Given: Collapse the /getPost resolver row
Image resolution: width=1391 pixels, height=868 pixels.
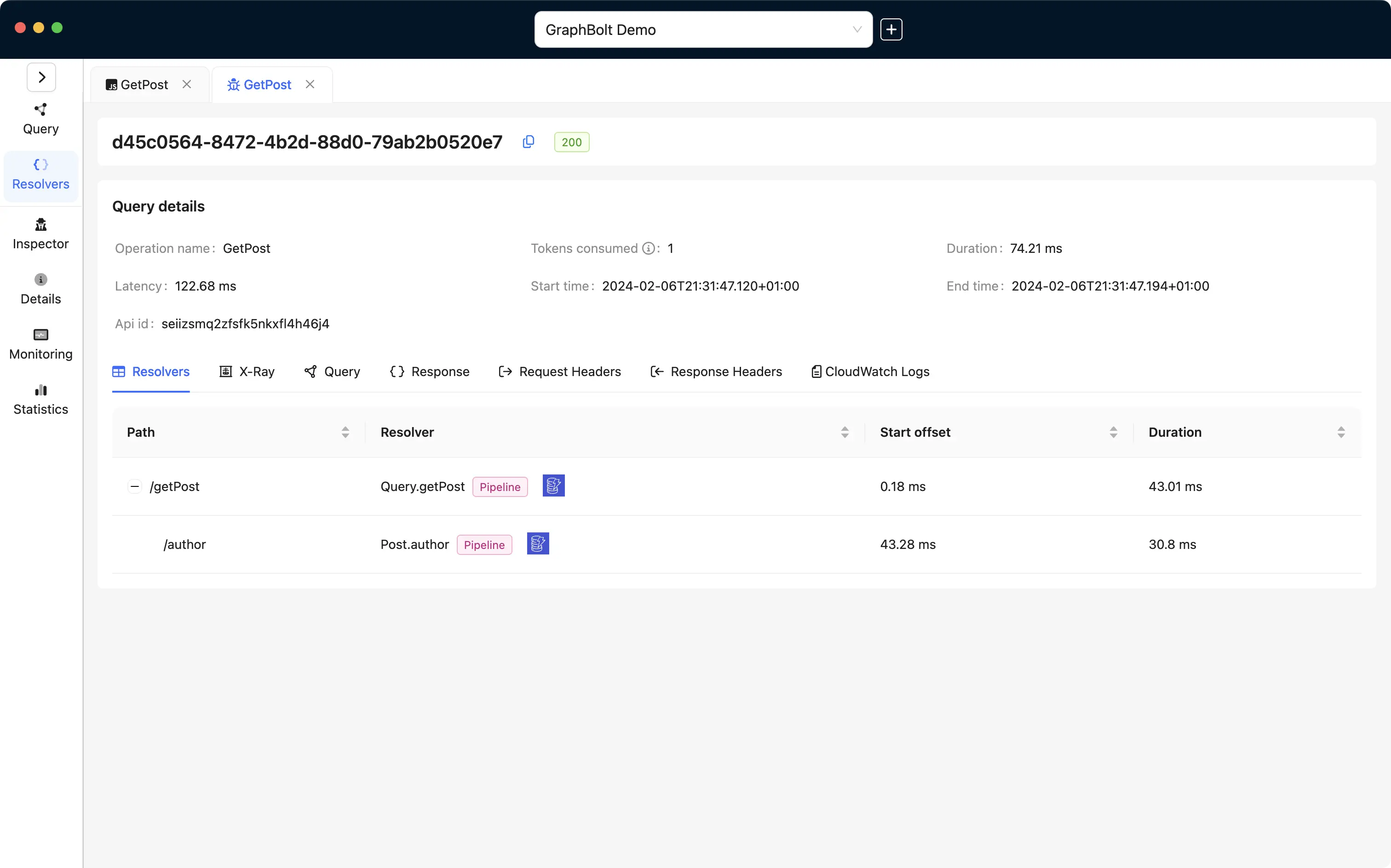Looking at the screenshot, I should click(x=134, y=486).
